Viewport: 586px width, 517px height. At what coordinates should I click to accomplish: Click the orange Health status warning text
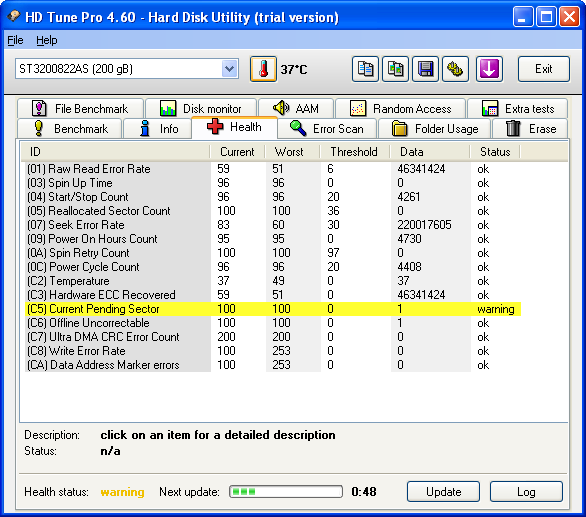122,492
